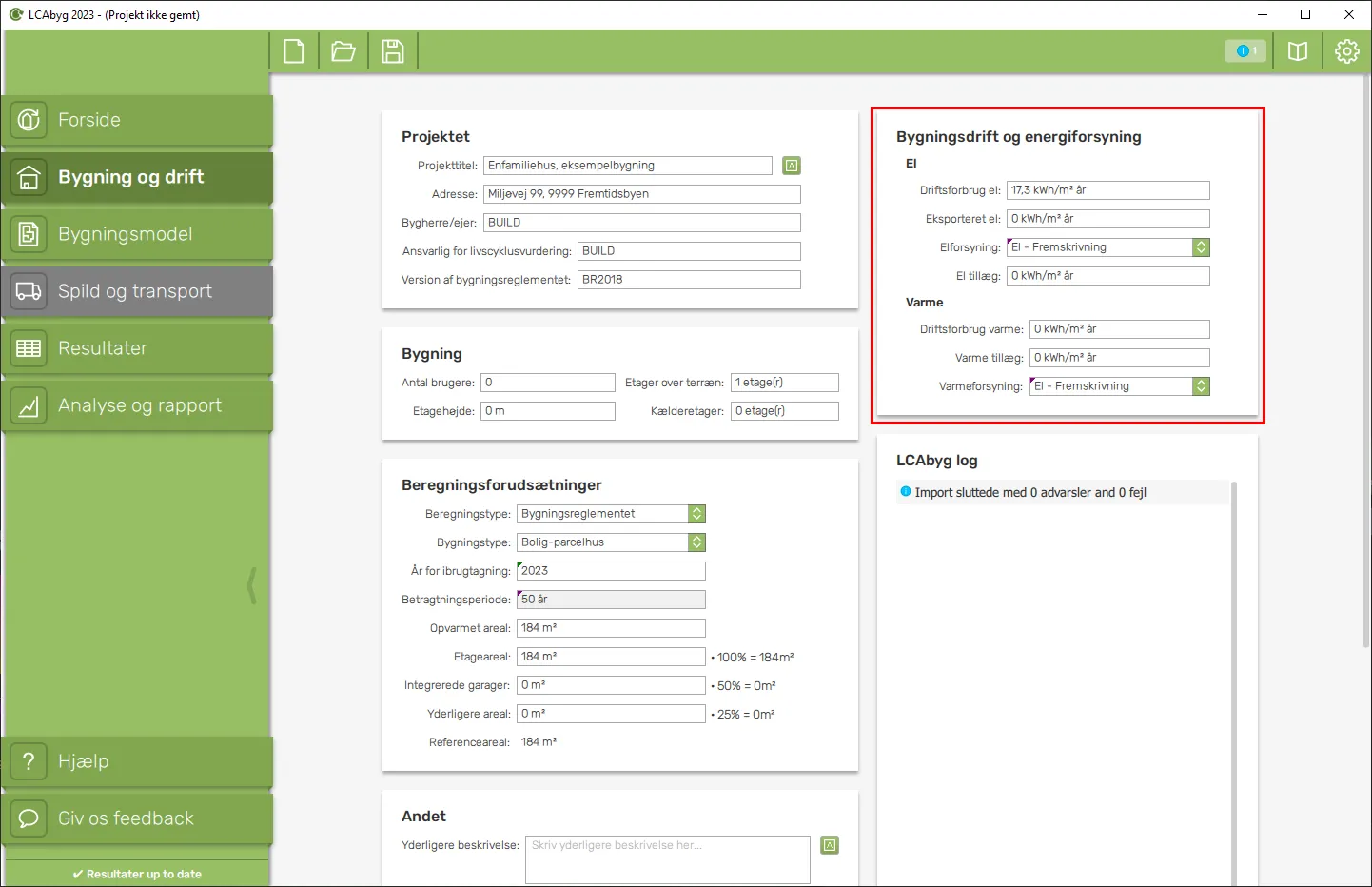Screen dimensions: 1372x887
Task: Click the main page vertical scrollbar
Action: tap(1367, 362)
